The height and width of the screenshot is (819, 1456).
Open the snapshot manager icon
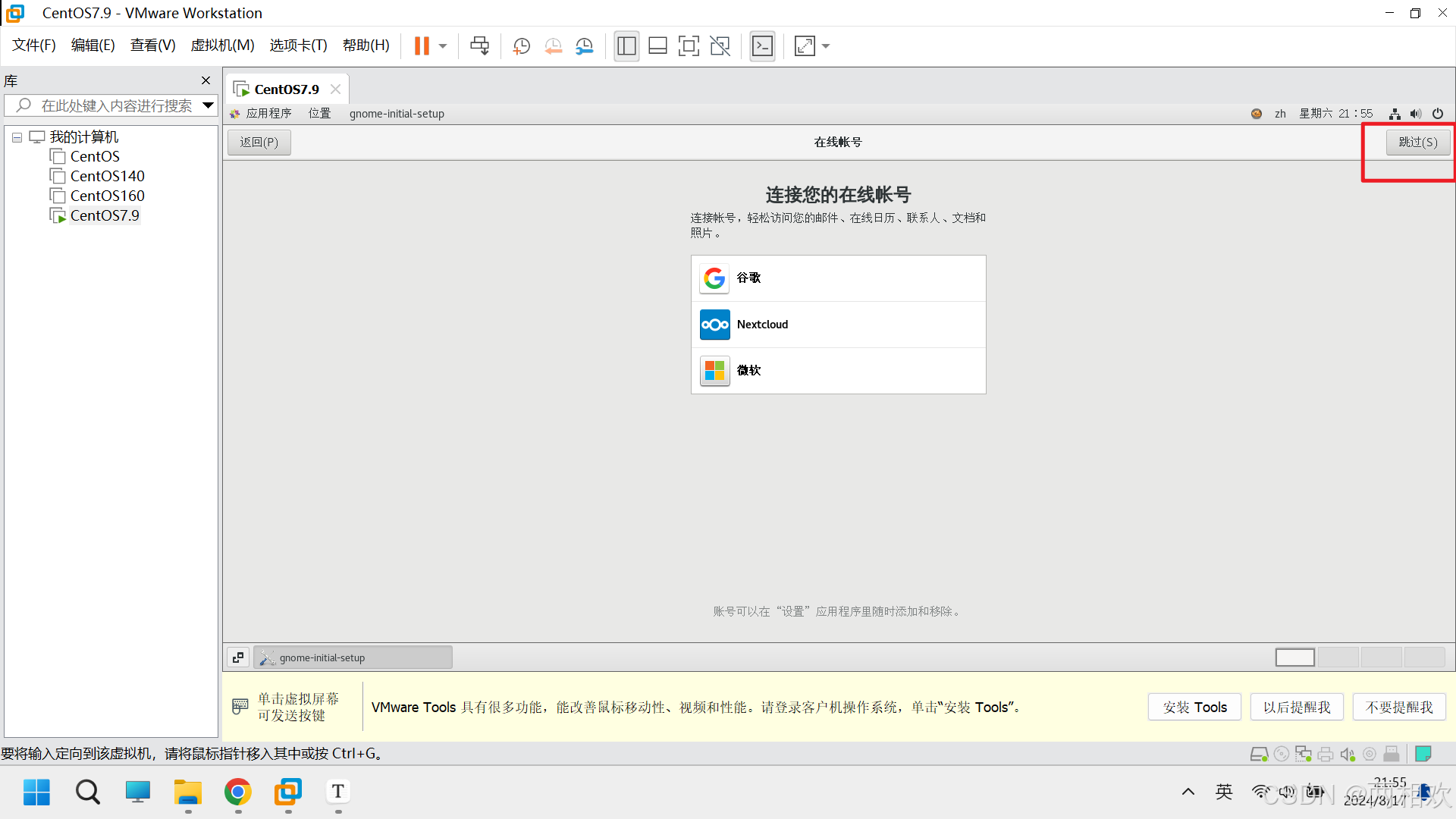[585, 46]
